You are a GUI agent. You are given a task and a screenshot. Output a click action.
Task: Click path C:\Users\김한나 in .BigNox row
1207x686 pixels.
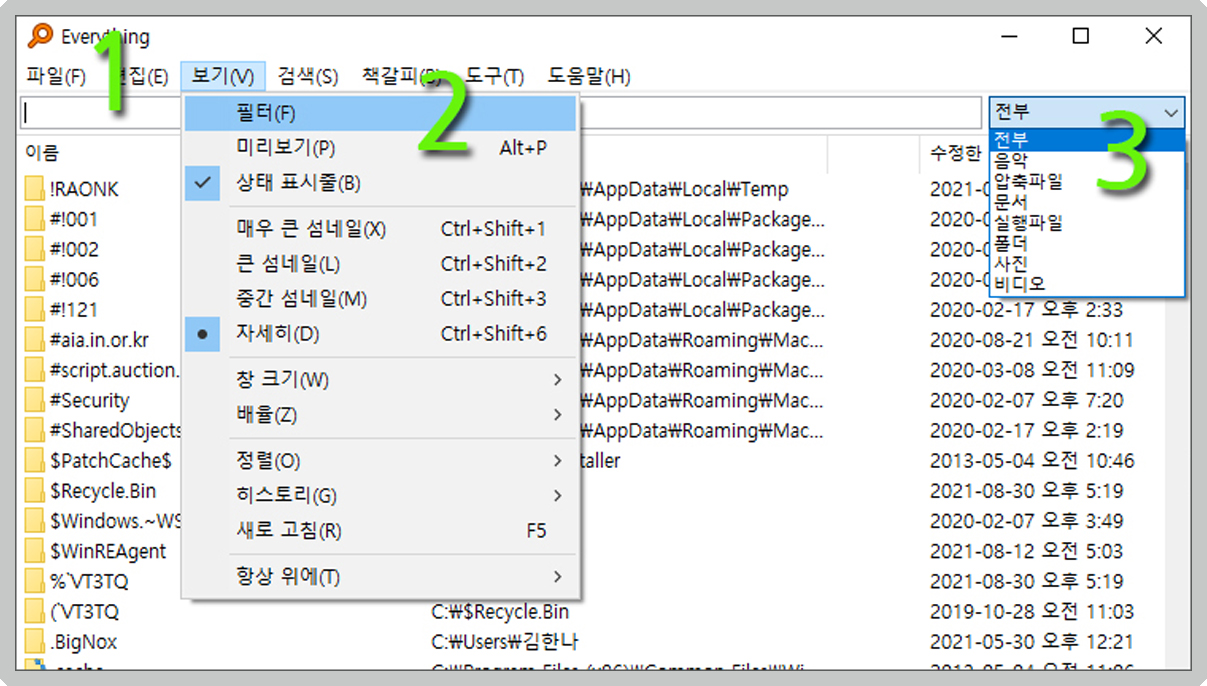[x=505, y=642]
